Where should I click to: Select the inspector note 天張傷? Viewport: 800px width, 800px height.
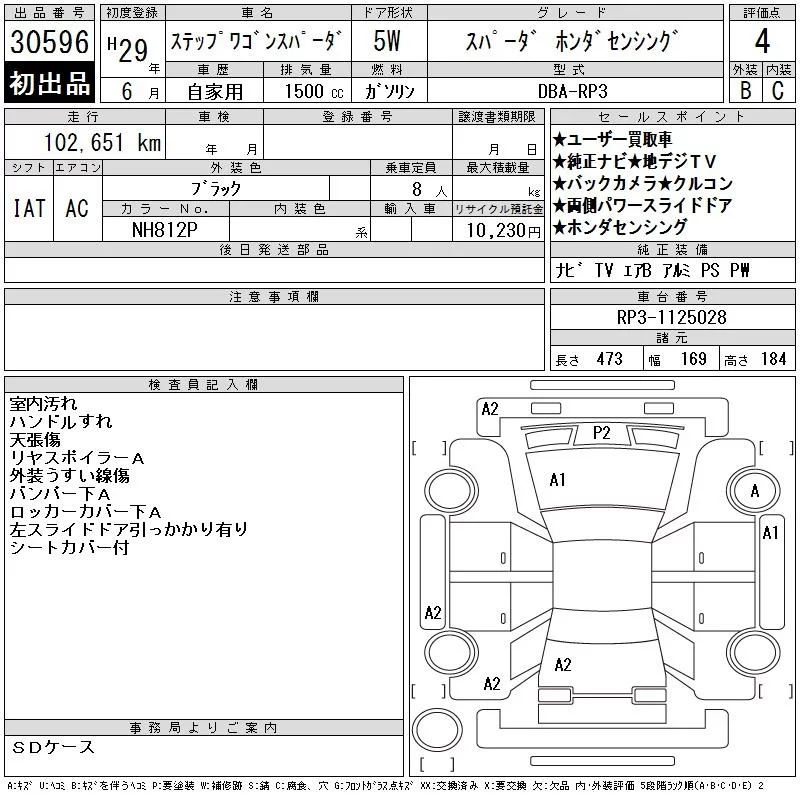coord(35,440)
